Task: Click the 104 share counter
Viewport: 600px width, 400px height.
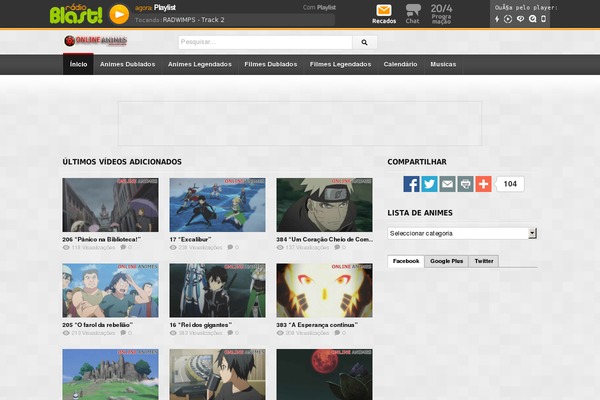Action: click(510, 184)
